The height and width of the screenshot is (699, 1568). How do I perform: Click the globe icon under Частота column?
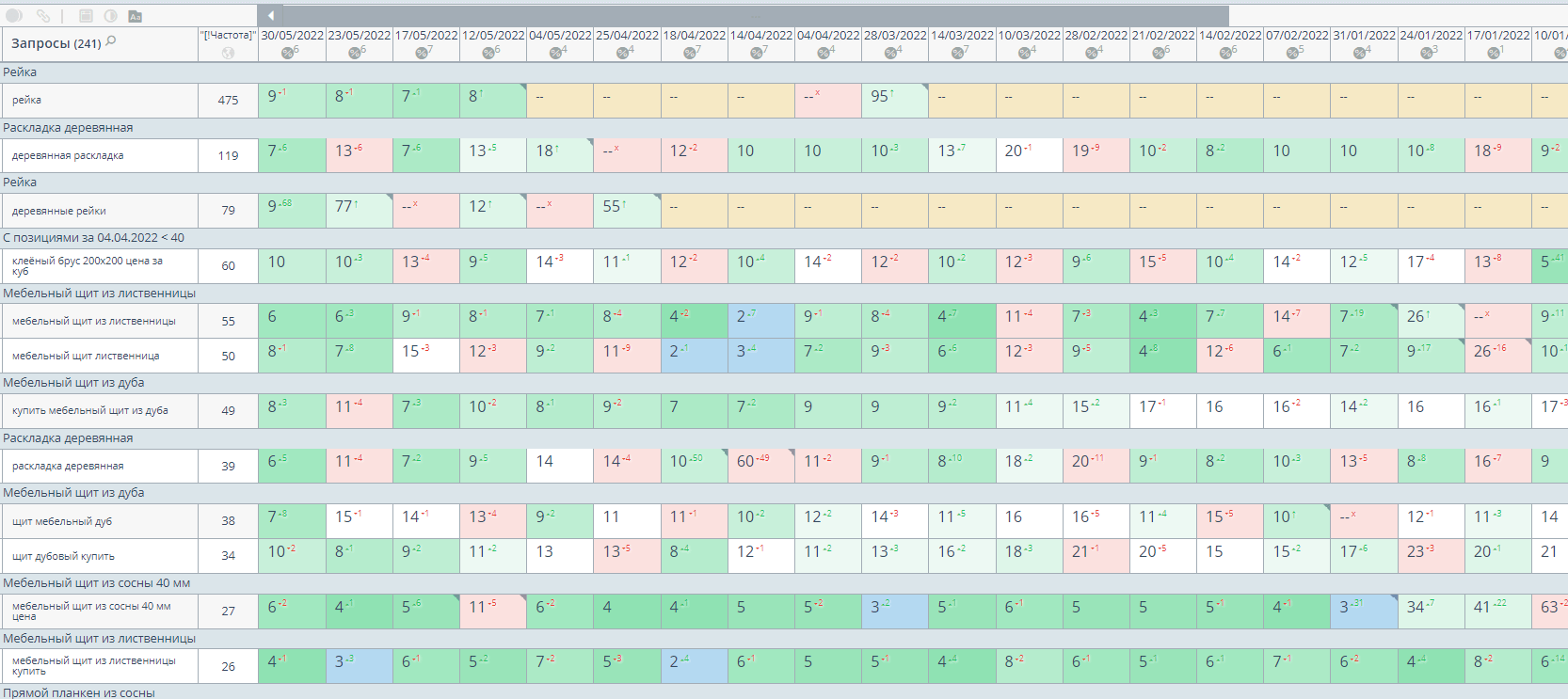pos(228,53)
